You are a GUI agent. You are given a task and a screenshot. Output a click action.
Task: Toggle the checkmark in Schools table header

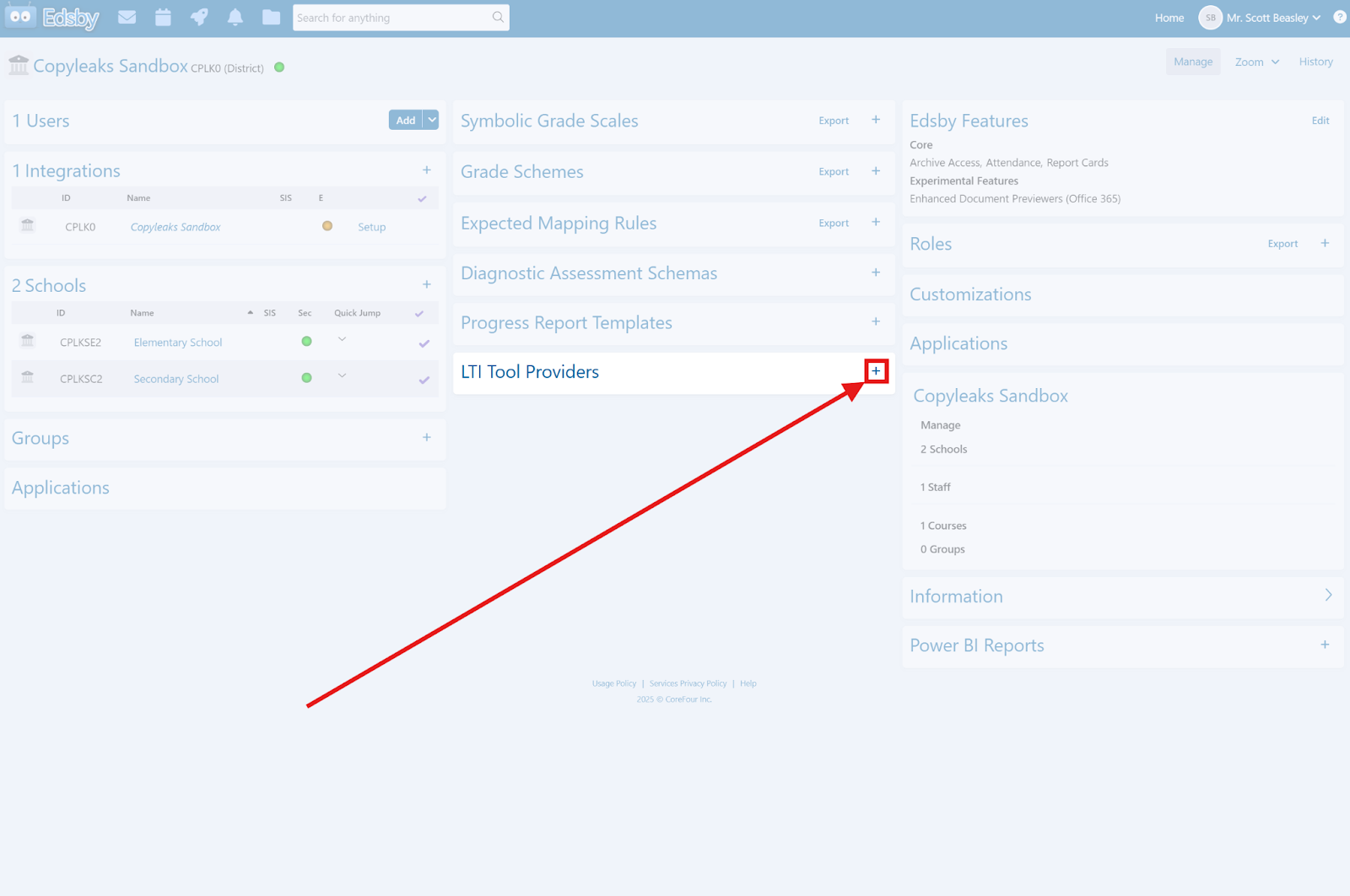pyautogui.click(x=419, y=313)
